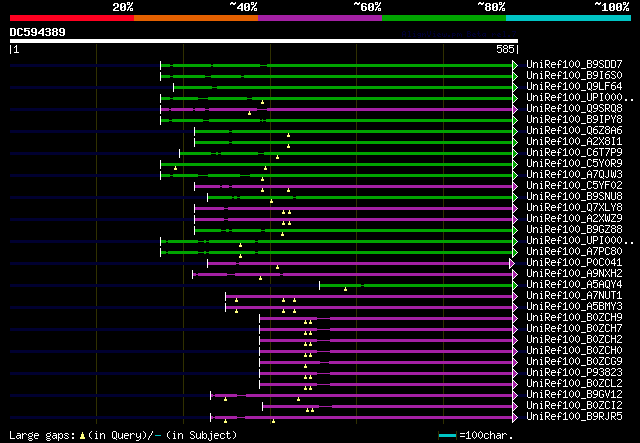Click the white query sequence bar
This screenshot has height=443, width=640.
[x=264, y=41]
